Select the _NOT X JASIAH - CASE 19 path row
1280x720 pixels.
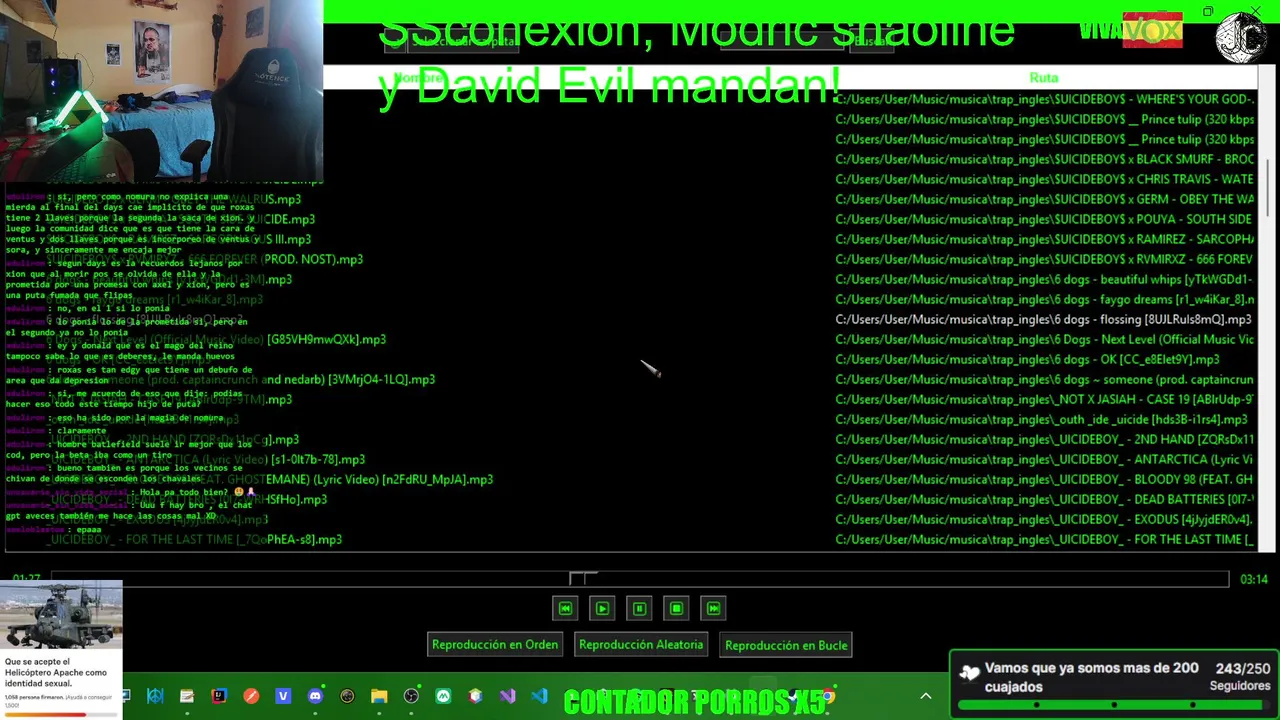pos(1044,399)
